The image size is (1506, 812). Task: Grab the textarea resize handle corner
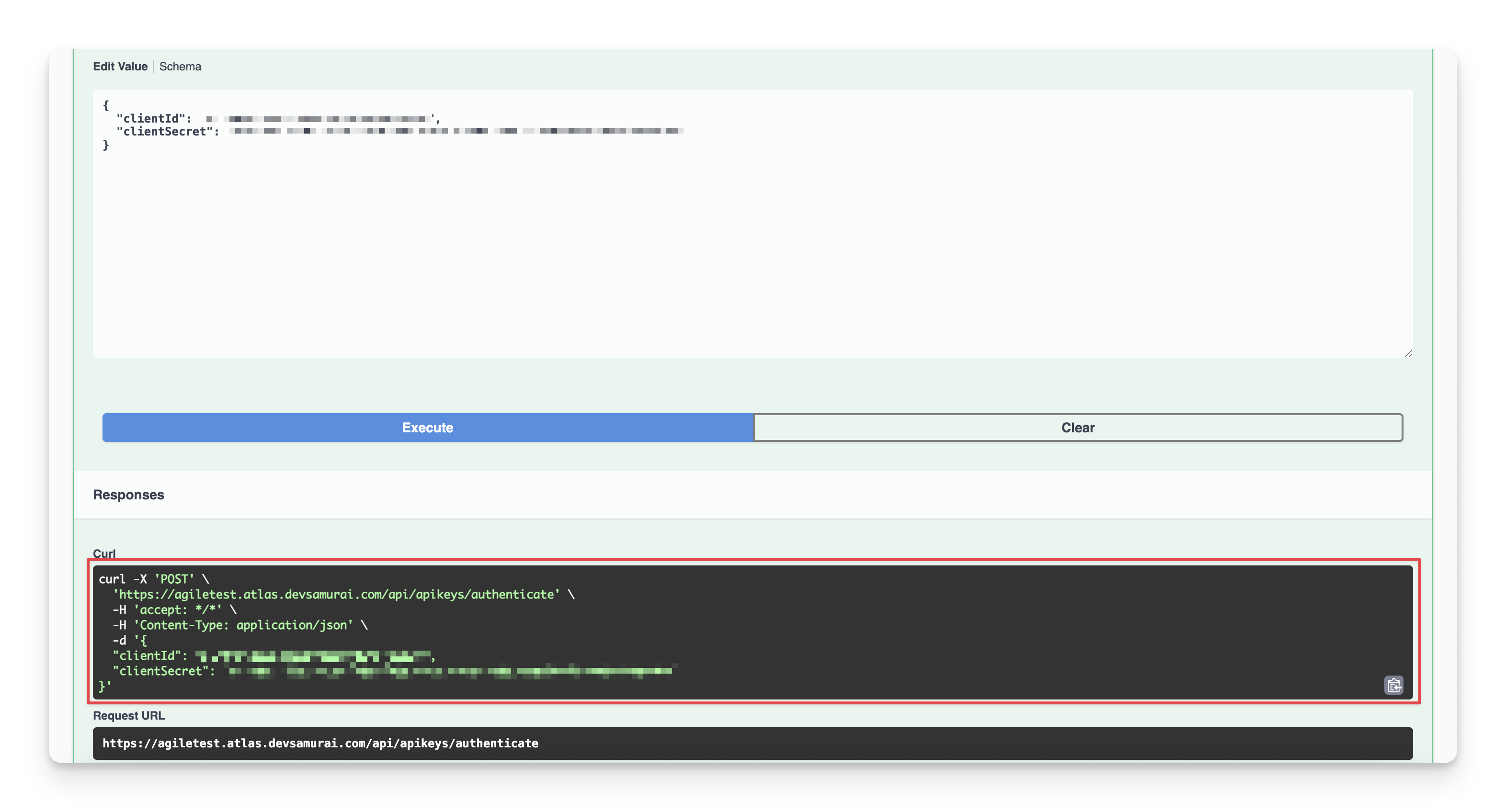coord(1408,353)
